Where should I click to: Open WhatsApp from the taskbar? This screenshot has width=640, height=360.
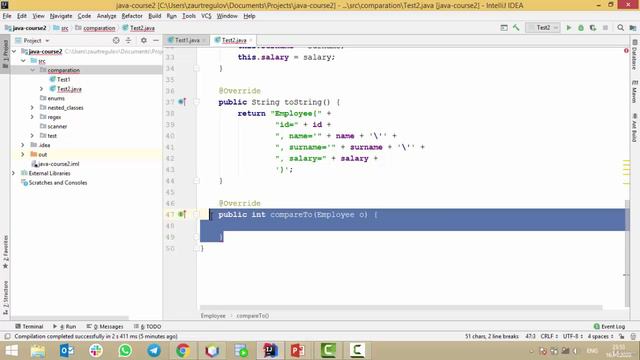point(125,350)
